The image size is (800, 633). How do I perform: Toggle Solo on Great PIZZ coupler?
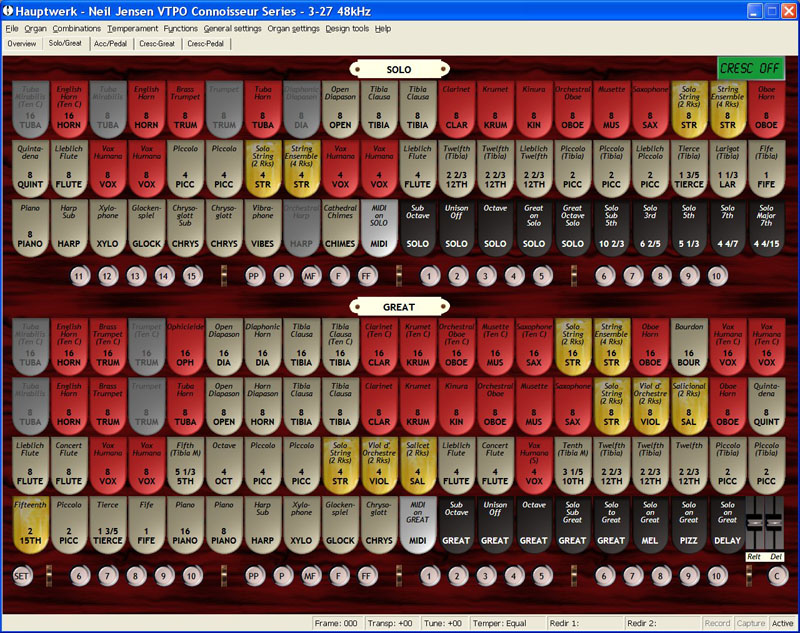pyautogui.click(x=689, y=525)
